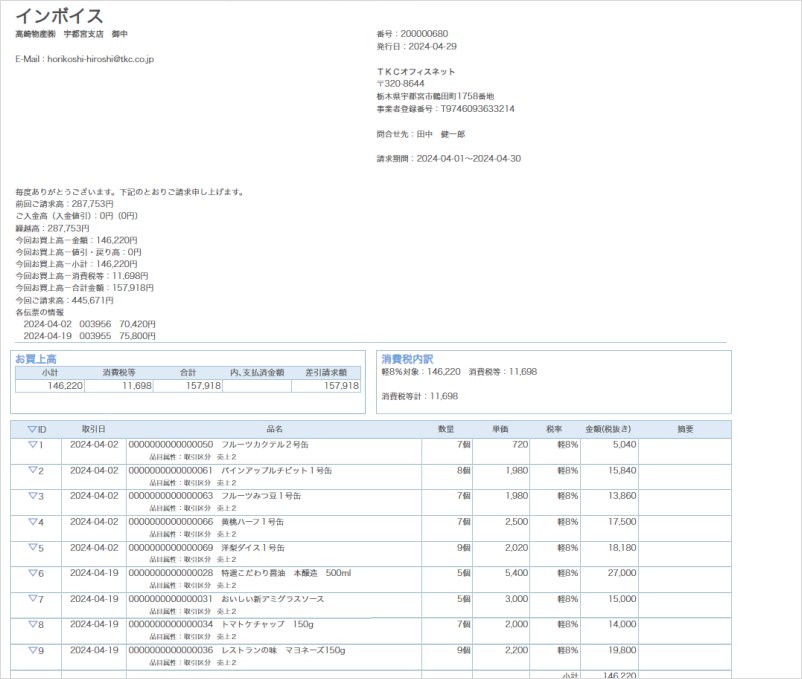Select the registration number T9746093633214

click(478, 108)
